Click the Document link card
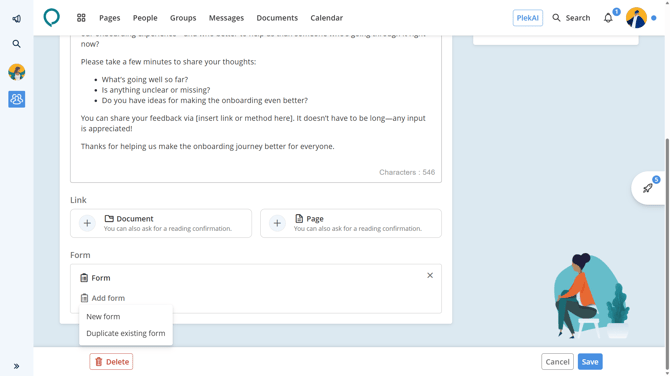This screenshot has height=376, width=670. click(161, 223)
